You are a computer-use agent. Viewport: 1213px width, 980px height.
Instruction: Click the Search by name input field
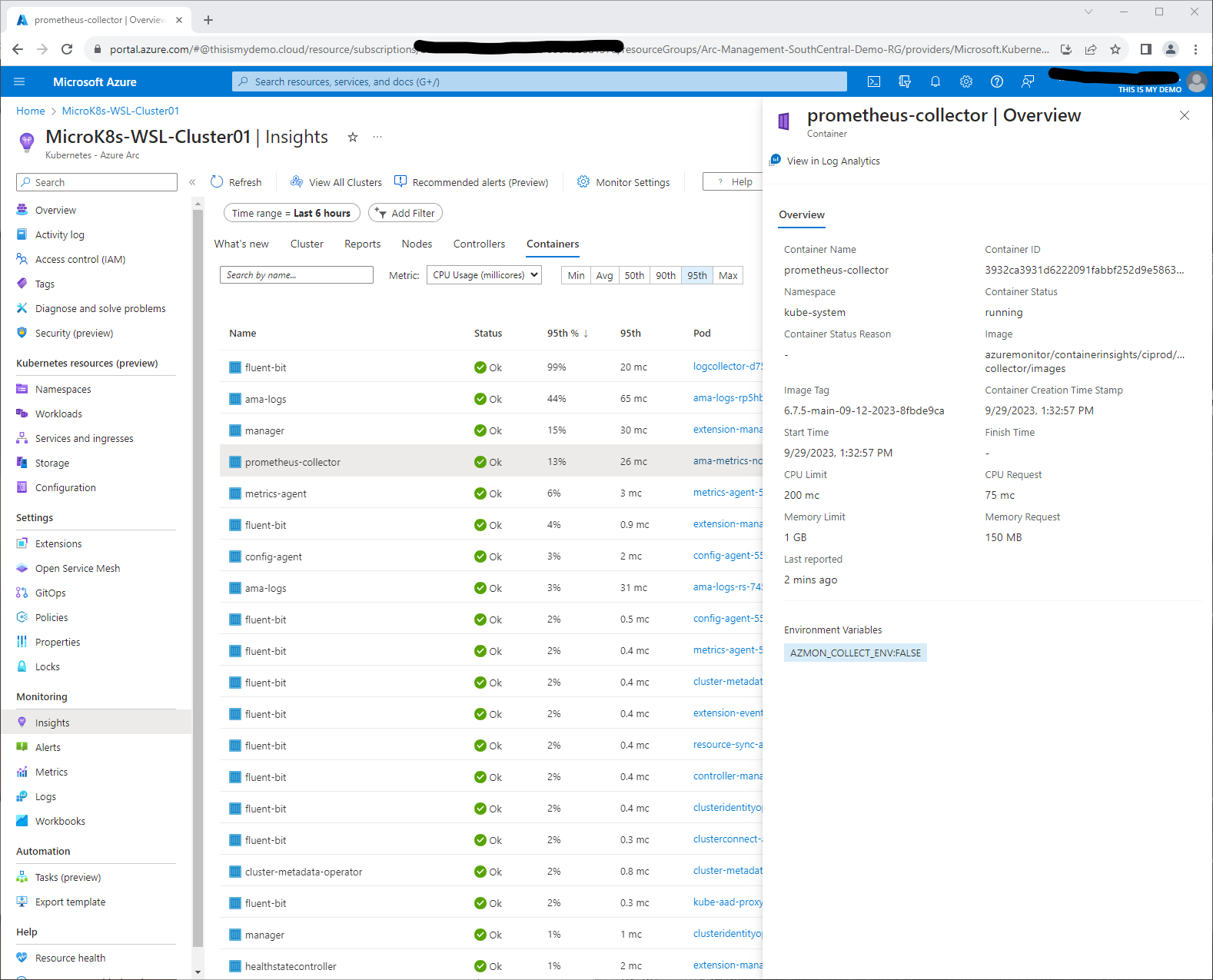pos(297,275)
